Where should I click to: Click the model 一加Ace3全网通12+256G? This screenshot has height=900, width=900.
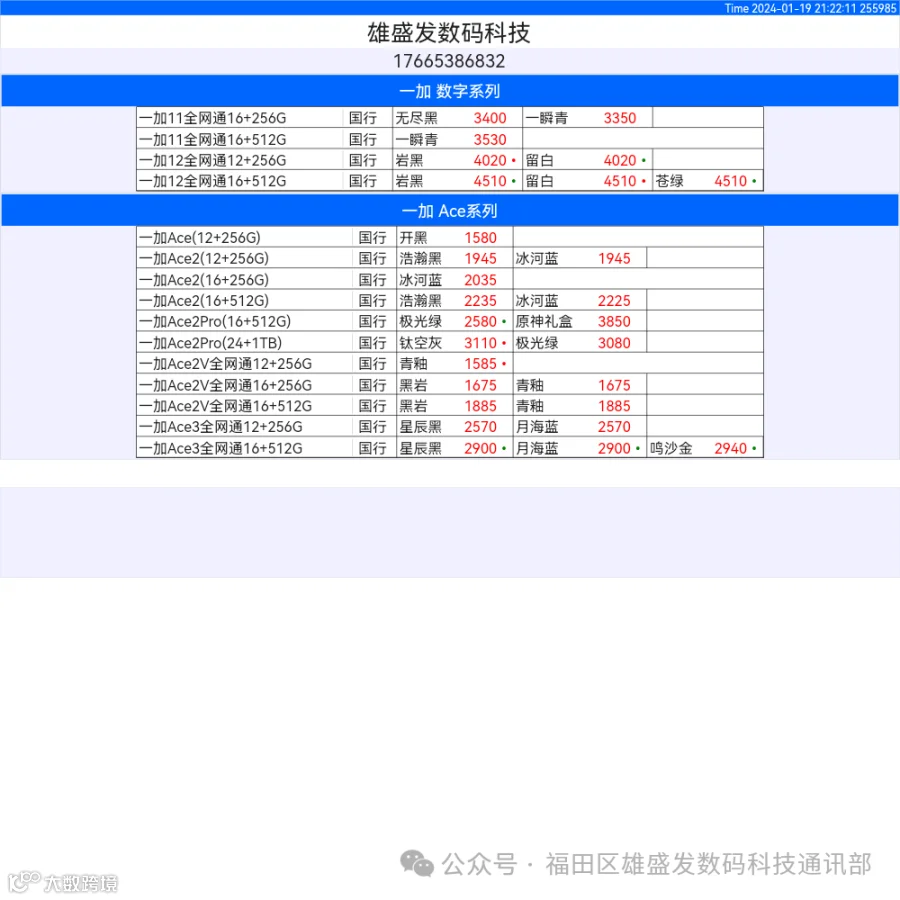(x=221, y=427)
